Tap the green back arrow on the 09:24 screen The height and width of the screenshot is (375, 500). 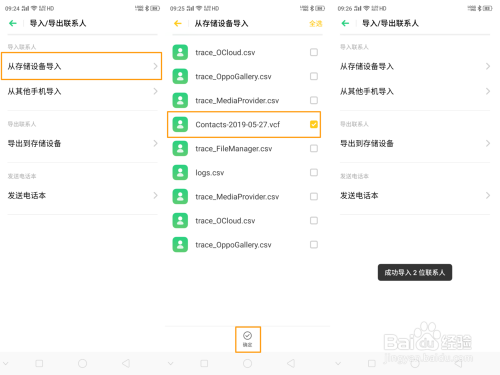coord(13,23)
